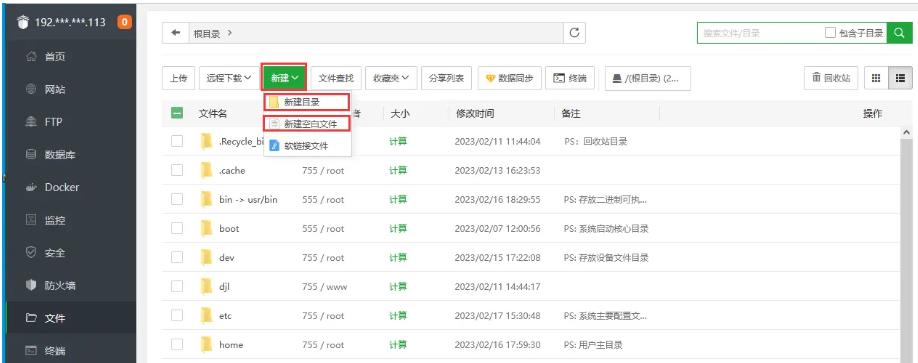
Task: Click 计算 size link for djl
Action: pos(398,286)
